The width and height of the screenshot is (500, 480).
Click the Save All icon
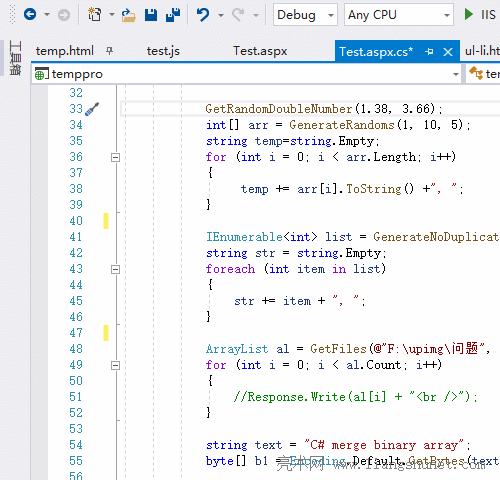pos(173,15)
